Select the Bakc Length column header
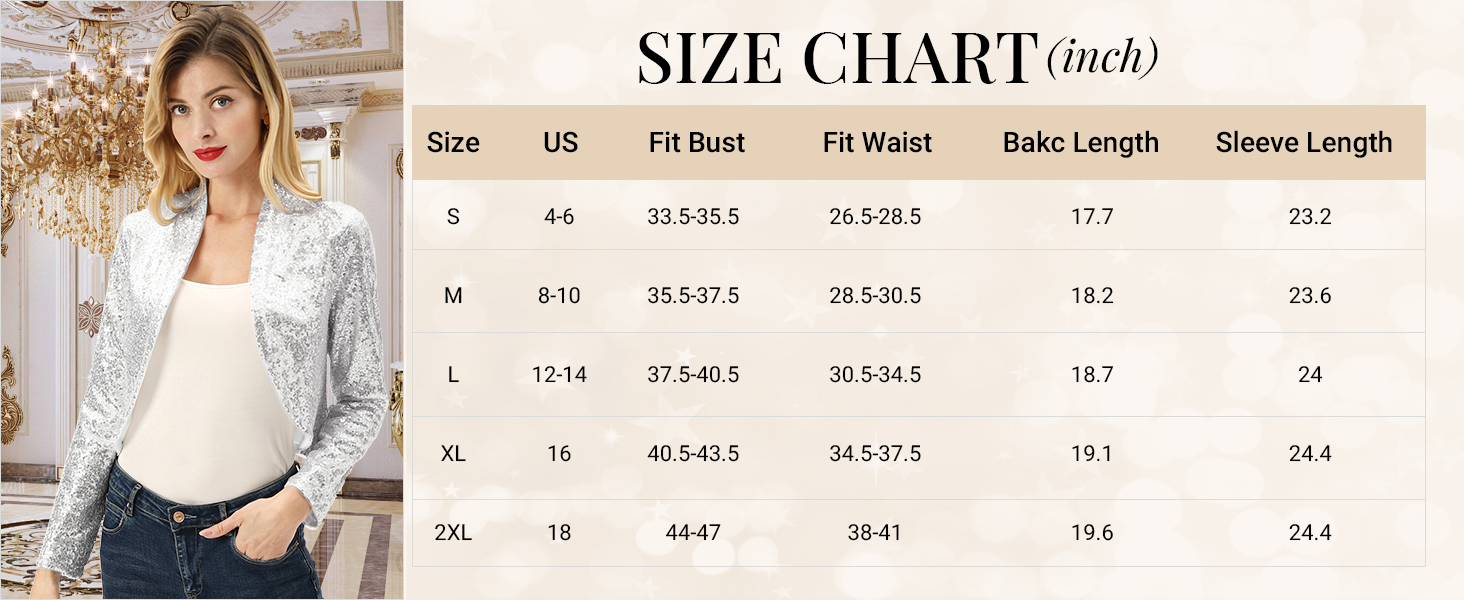The image size is (1464, 600). point(1080,143)
